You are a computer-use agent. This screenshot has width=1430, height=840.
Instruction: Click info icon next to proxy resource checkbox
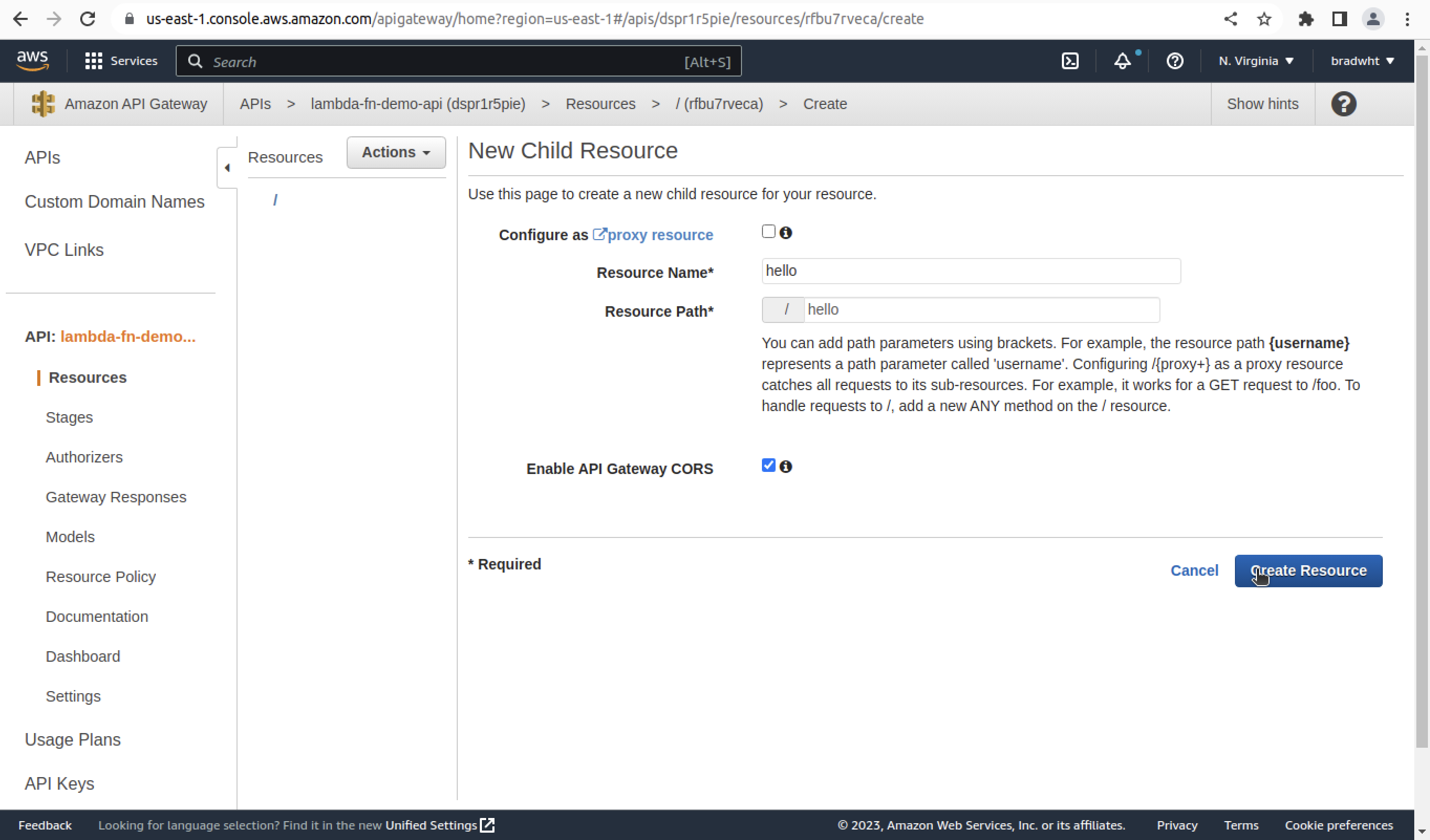(x=786, y=233)
